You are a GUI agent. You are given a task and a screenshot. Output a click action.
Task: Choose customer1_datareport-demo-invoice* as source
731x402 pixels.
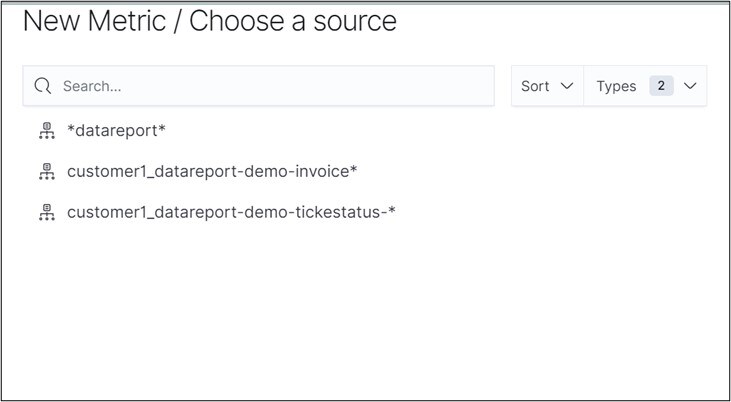(x=212, y=172)
